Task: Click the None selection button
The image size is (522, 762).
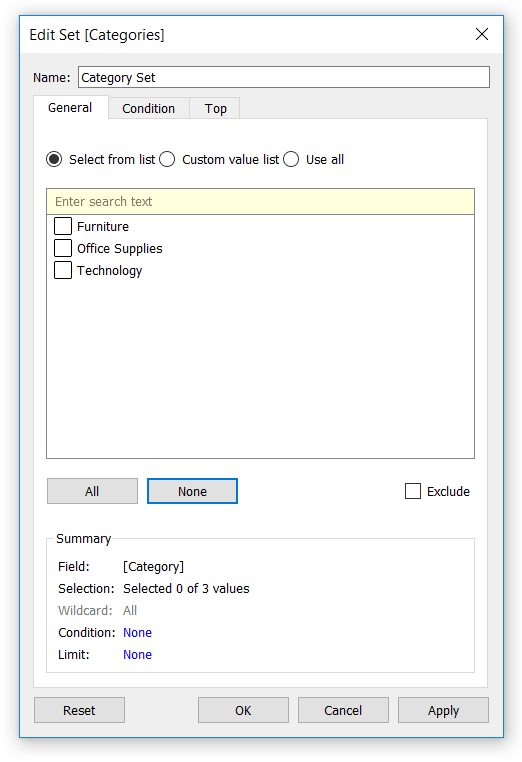Action: coord(192,491)
